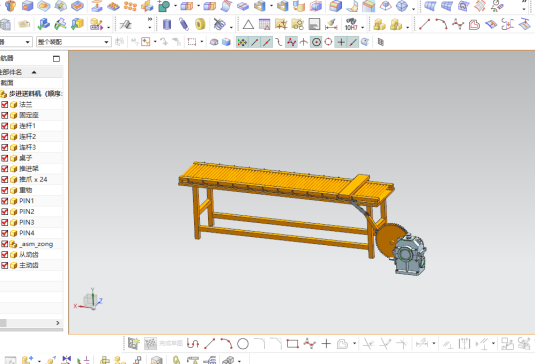The image size is (535, 364).
Task: Open dropdown arrow after sphere mesh icon
Action: point(413,9)
